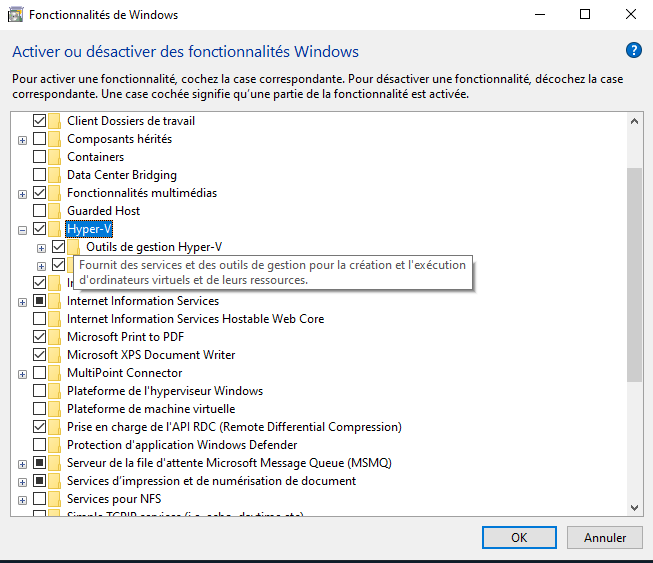Close the Fonctionnalités de Windows dialog
Image resolution: width=653 pixels, height=563 pixels.
[631, 15]
